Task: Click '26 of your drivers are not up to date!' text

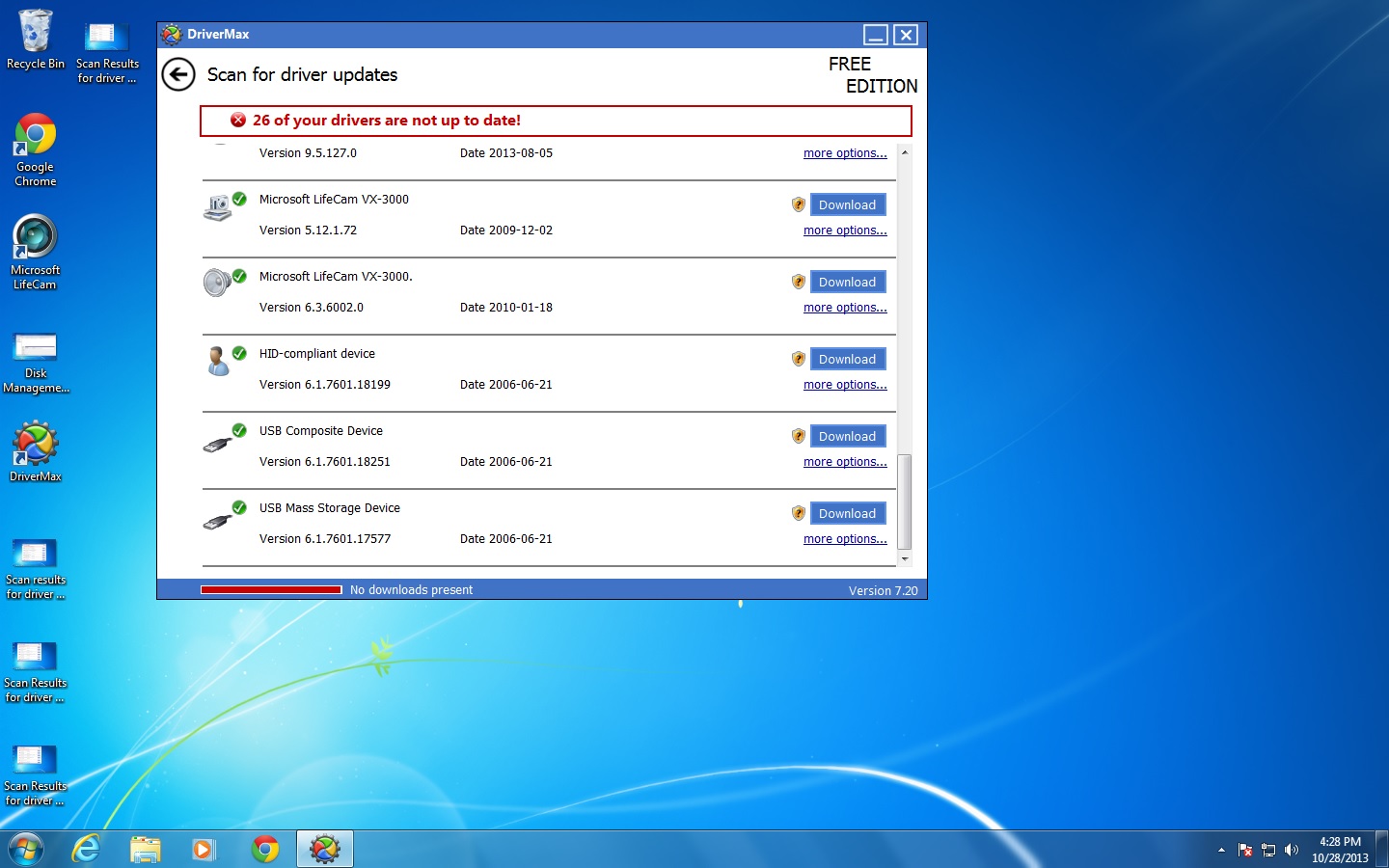Action: [387, 120]
